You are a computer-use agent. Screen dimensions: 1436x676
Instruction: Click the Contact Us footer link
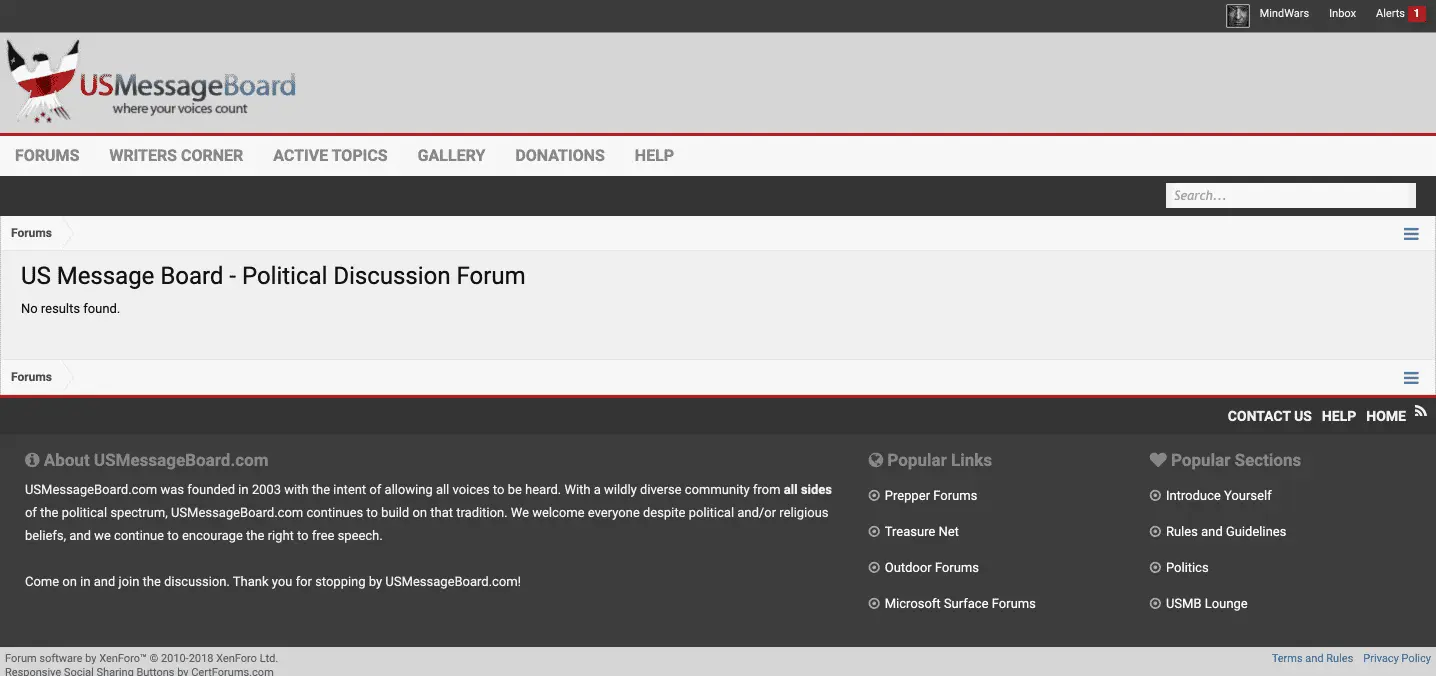pos(1269,416)
